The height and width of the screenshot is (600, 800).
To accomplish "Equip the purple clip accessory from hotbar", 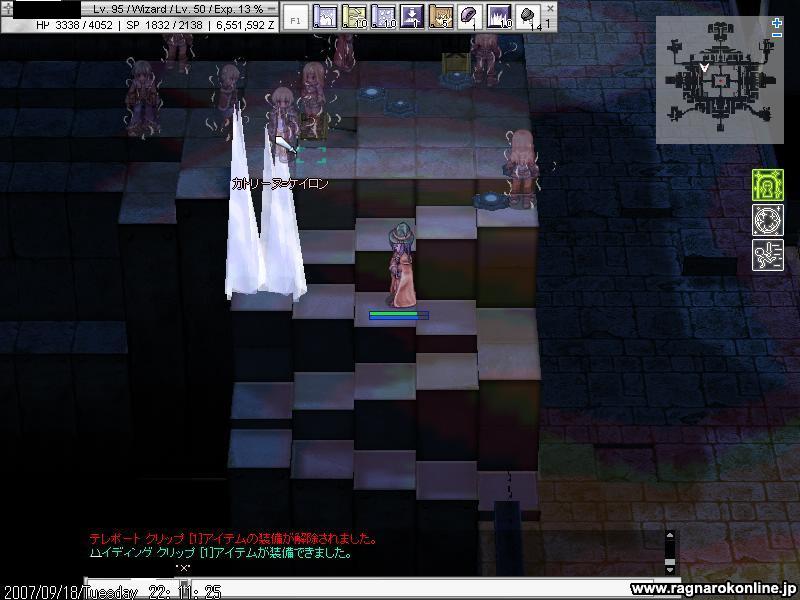I will coord(469,17).
